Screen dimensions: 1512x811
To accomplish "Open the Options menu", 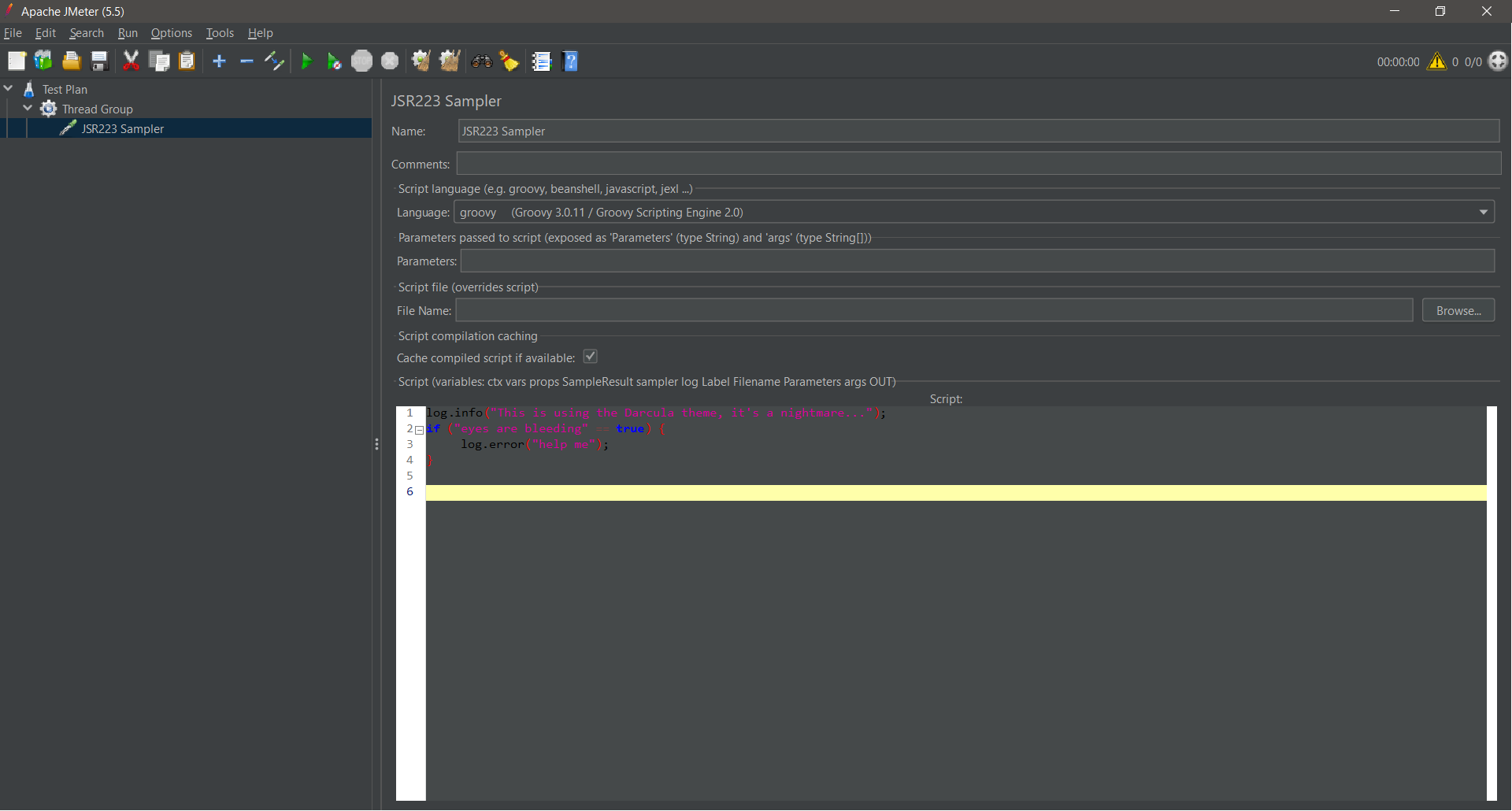I will click(172, 33).
